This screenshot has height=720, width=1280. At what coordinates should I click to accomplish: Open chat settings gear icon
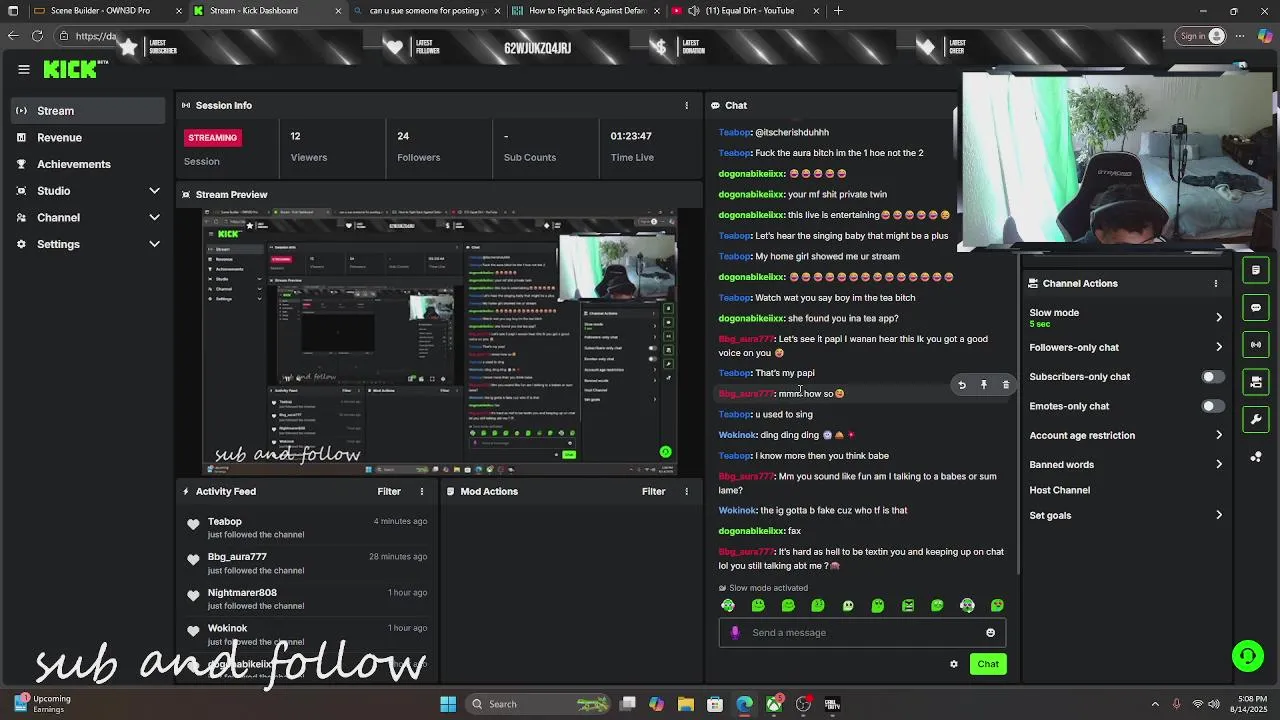(x=954, y=664)
